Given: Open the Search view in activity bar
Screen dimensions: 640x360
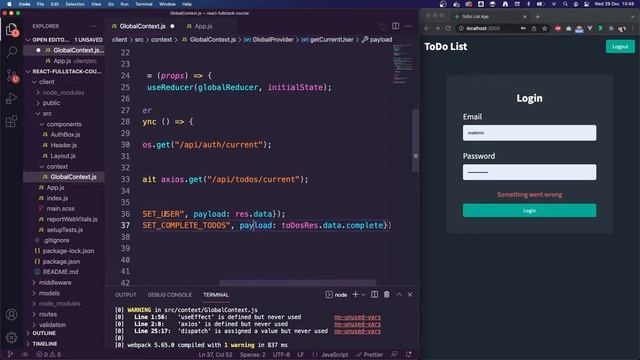Looking at the screenshot, I should point(12,52).
